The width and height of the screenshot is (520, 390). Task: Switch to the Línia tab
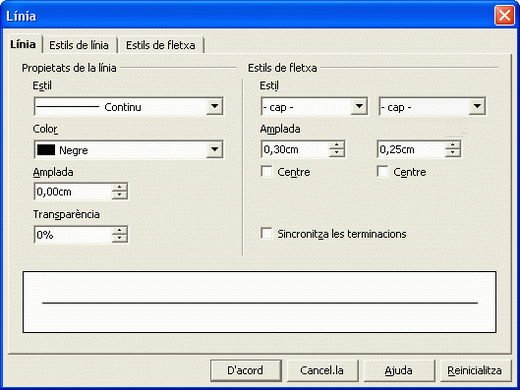[x=23, y=44]
